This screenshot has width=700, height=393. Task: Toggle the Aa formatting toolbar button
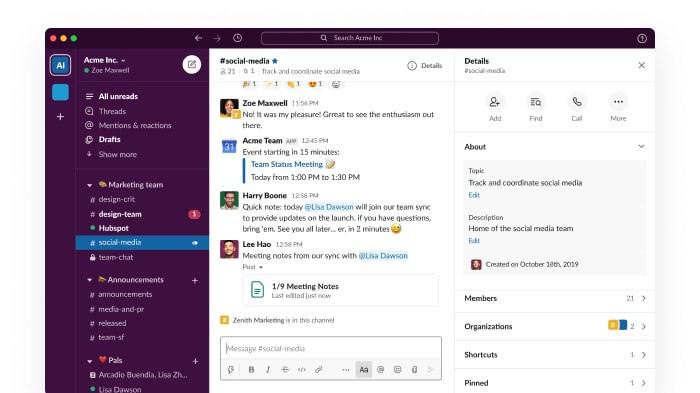click(x=364, y=369)
